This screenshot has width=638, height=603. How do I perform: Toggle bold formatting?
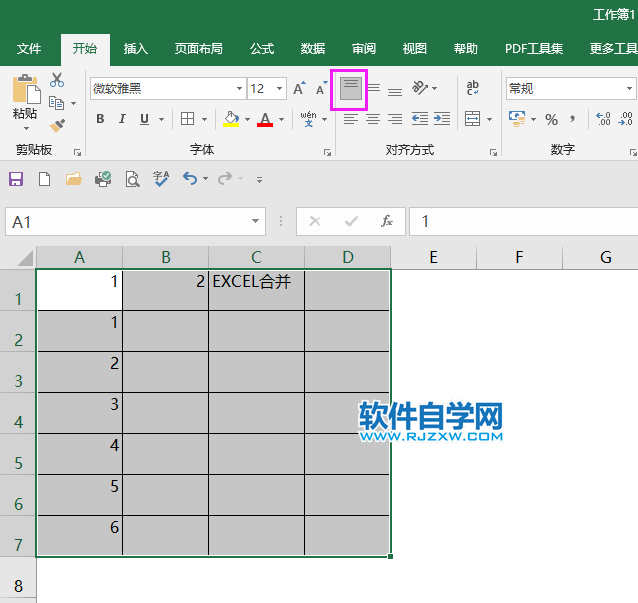100,119
